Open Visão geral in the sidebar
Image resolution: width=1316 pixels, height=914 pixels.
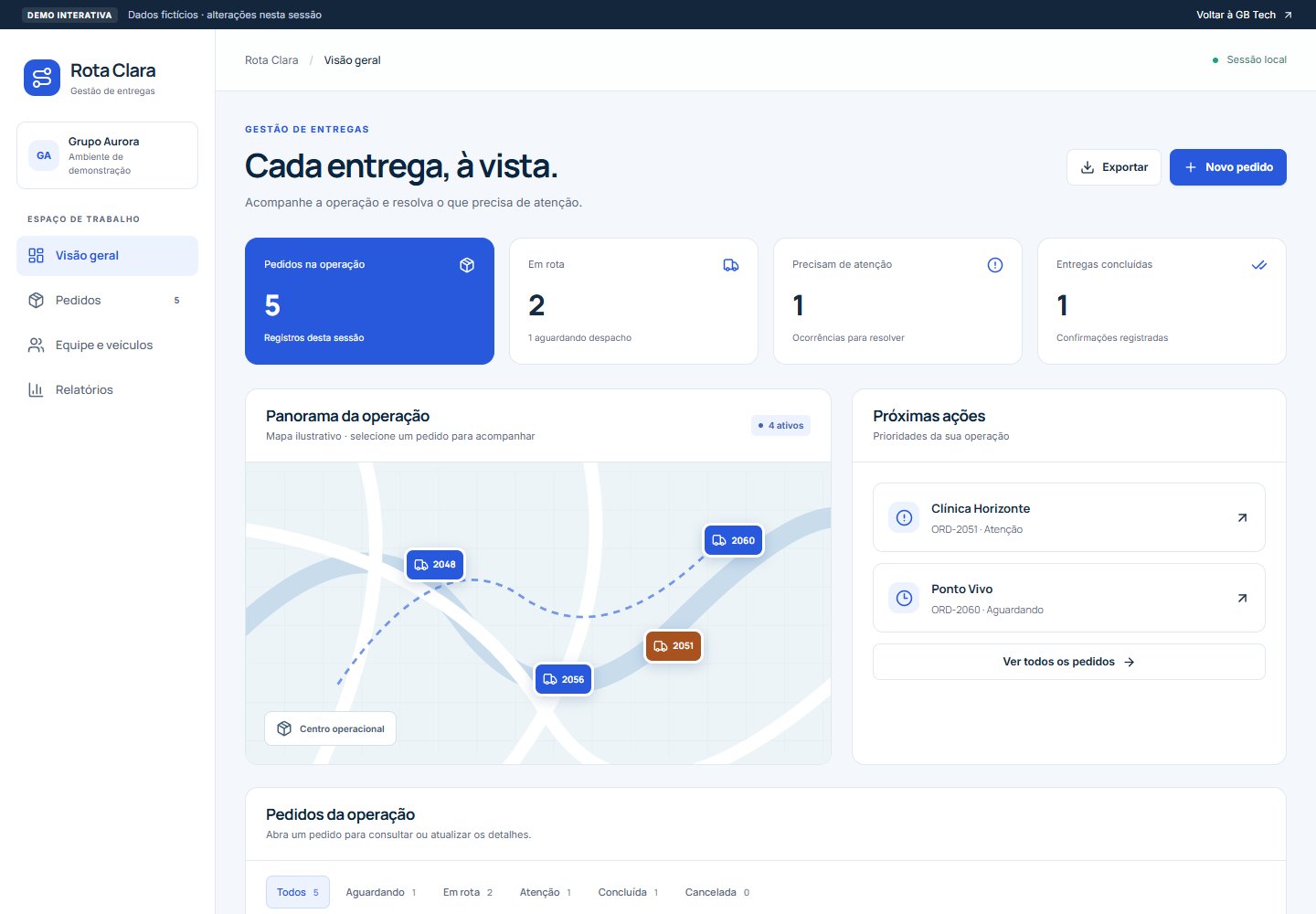pyautogui.click(x=107, y=256)
